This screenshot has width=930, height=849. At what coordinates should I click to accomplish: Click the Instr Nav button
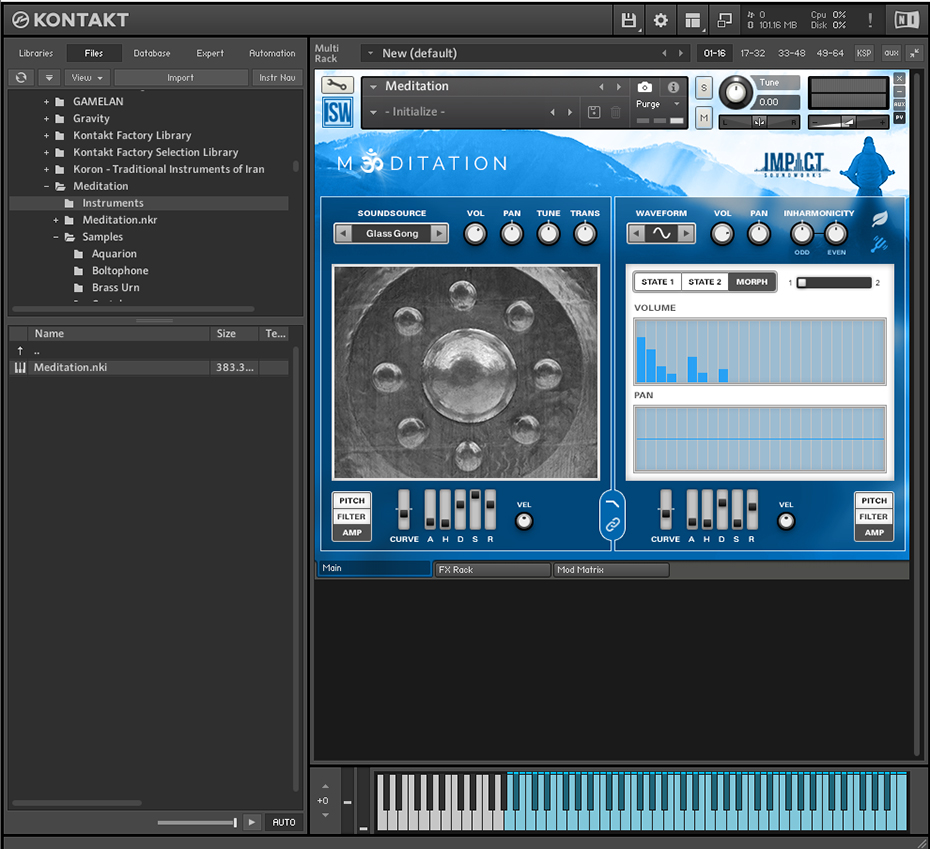point(277,78)
